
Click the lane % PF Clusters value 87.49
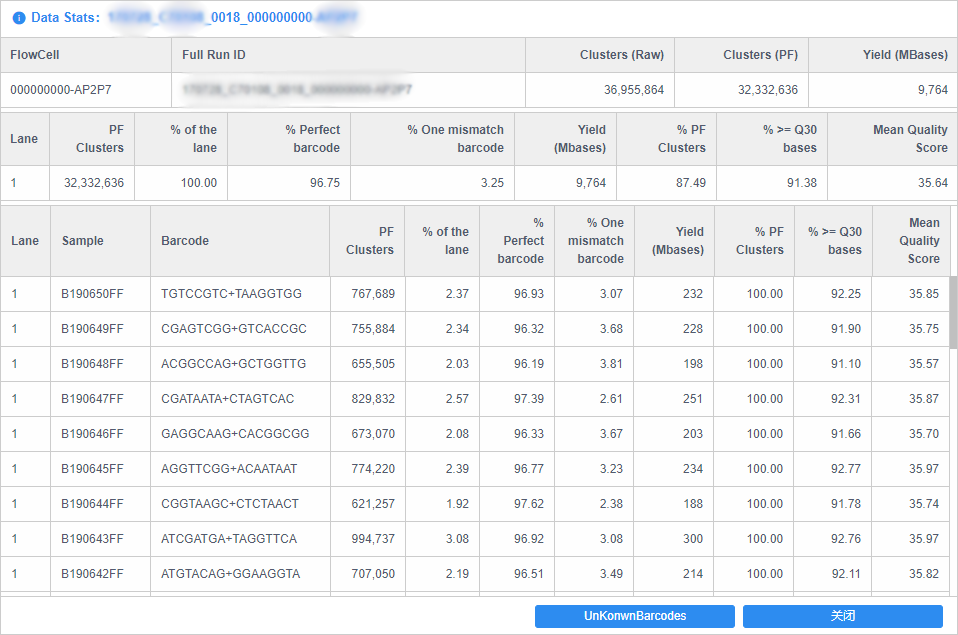pos(690,183)
